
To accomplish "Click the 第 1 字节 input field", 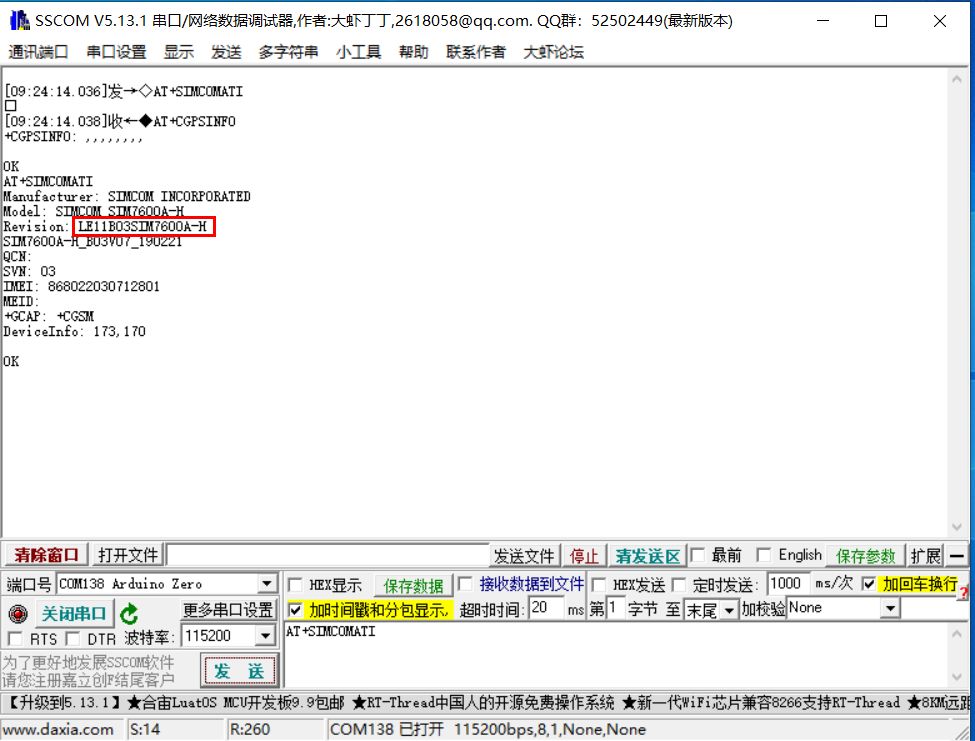I will pos(616,609).
